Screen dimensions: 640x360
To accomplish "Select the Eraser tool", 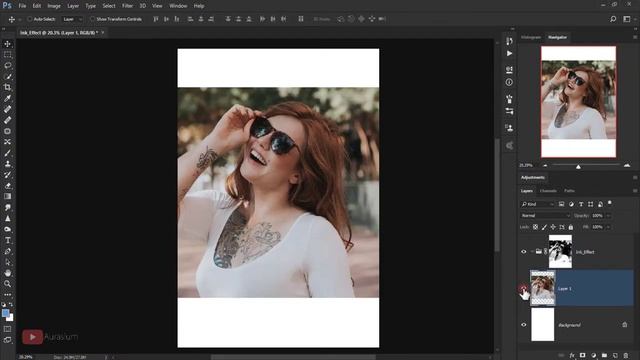I will (7, 186).
